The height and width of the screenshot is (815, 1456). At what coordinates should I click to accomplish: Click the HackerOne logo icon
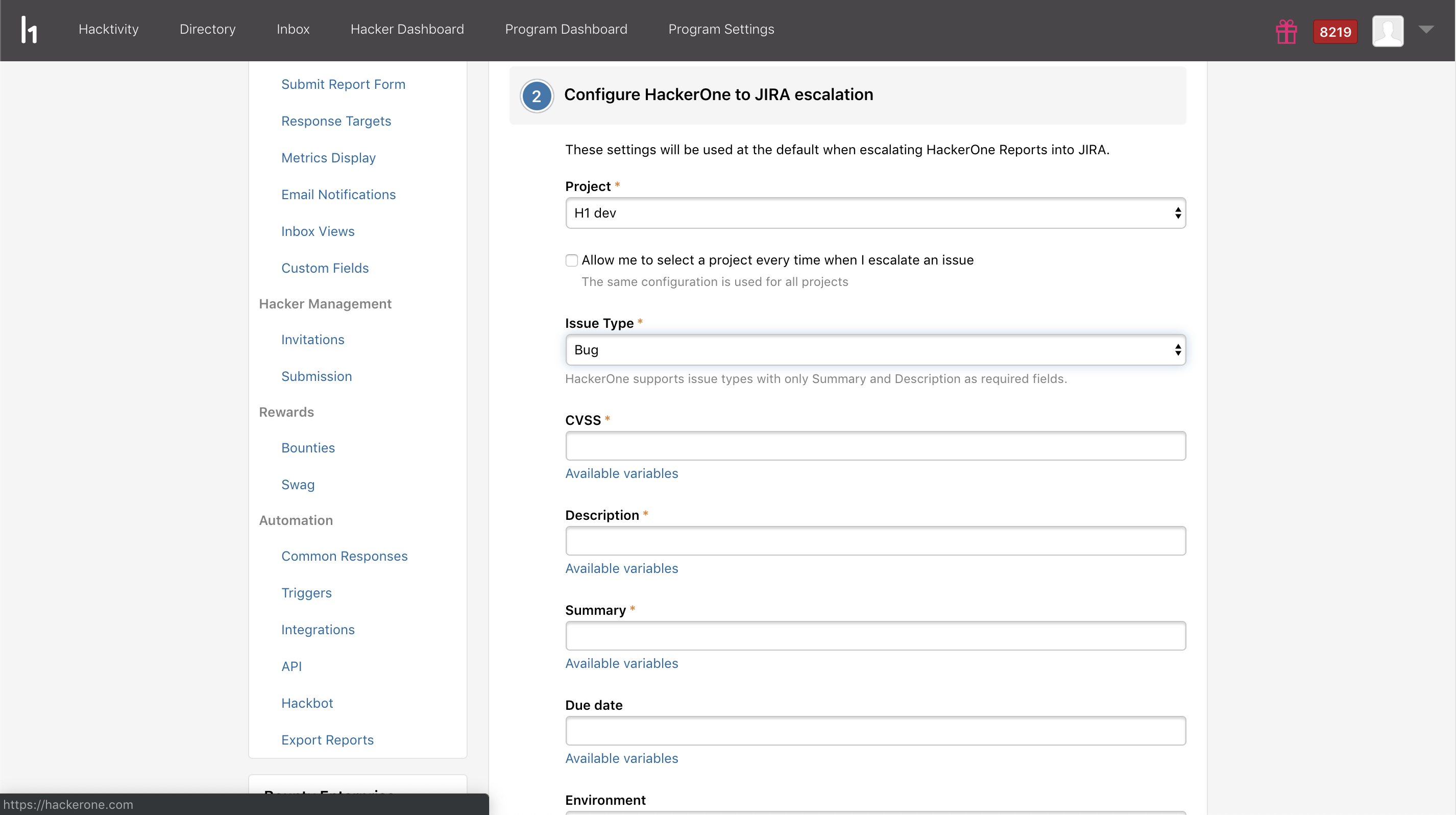[29, 30]
